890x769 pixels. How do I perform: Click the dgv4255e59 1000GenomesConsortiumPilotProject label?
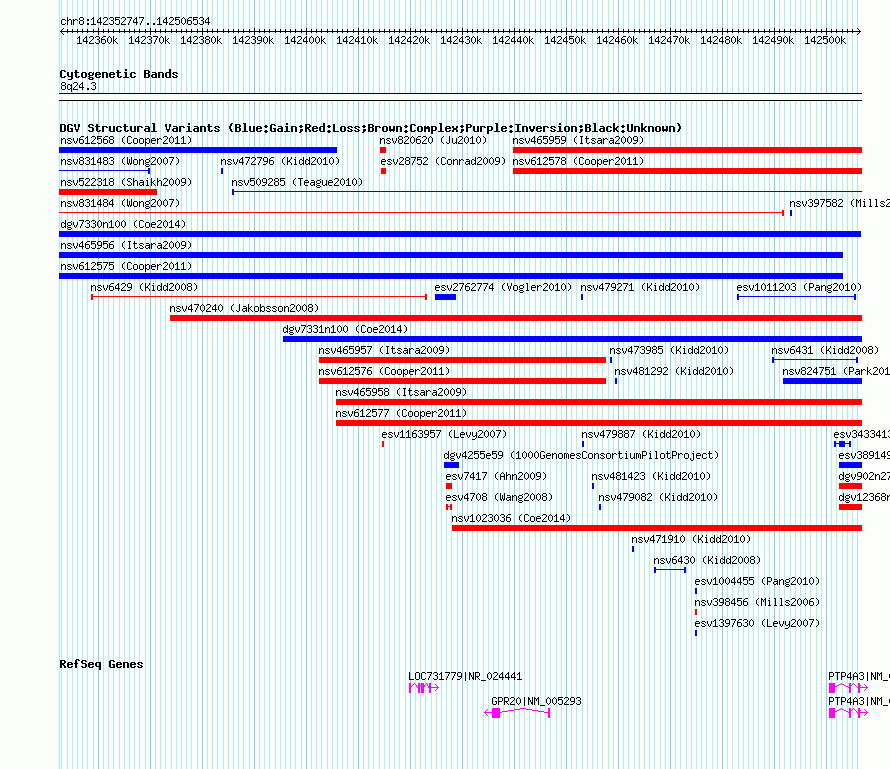click(581, 455)
